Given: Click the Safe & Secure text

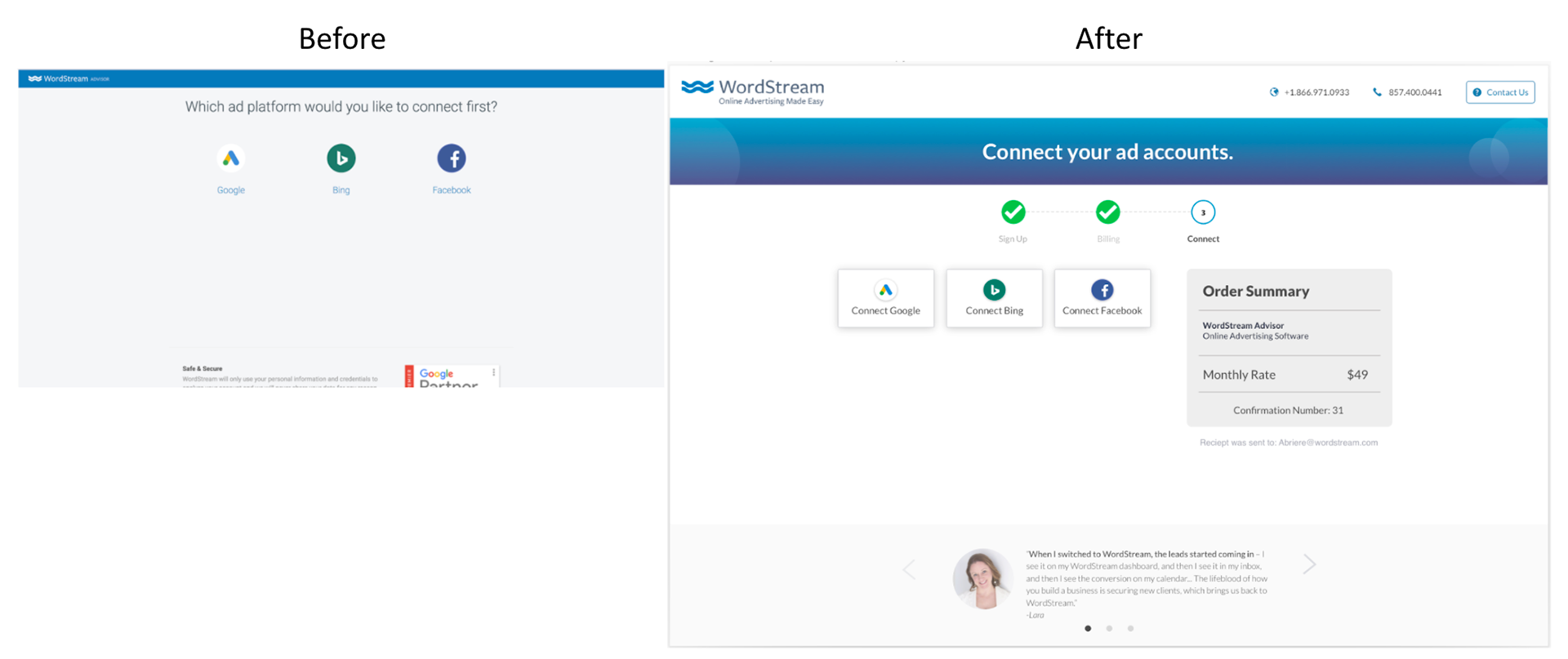Looking at the screenshot, I should tap(203, 369).
